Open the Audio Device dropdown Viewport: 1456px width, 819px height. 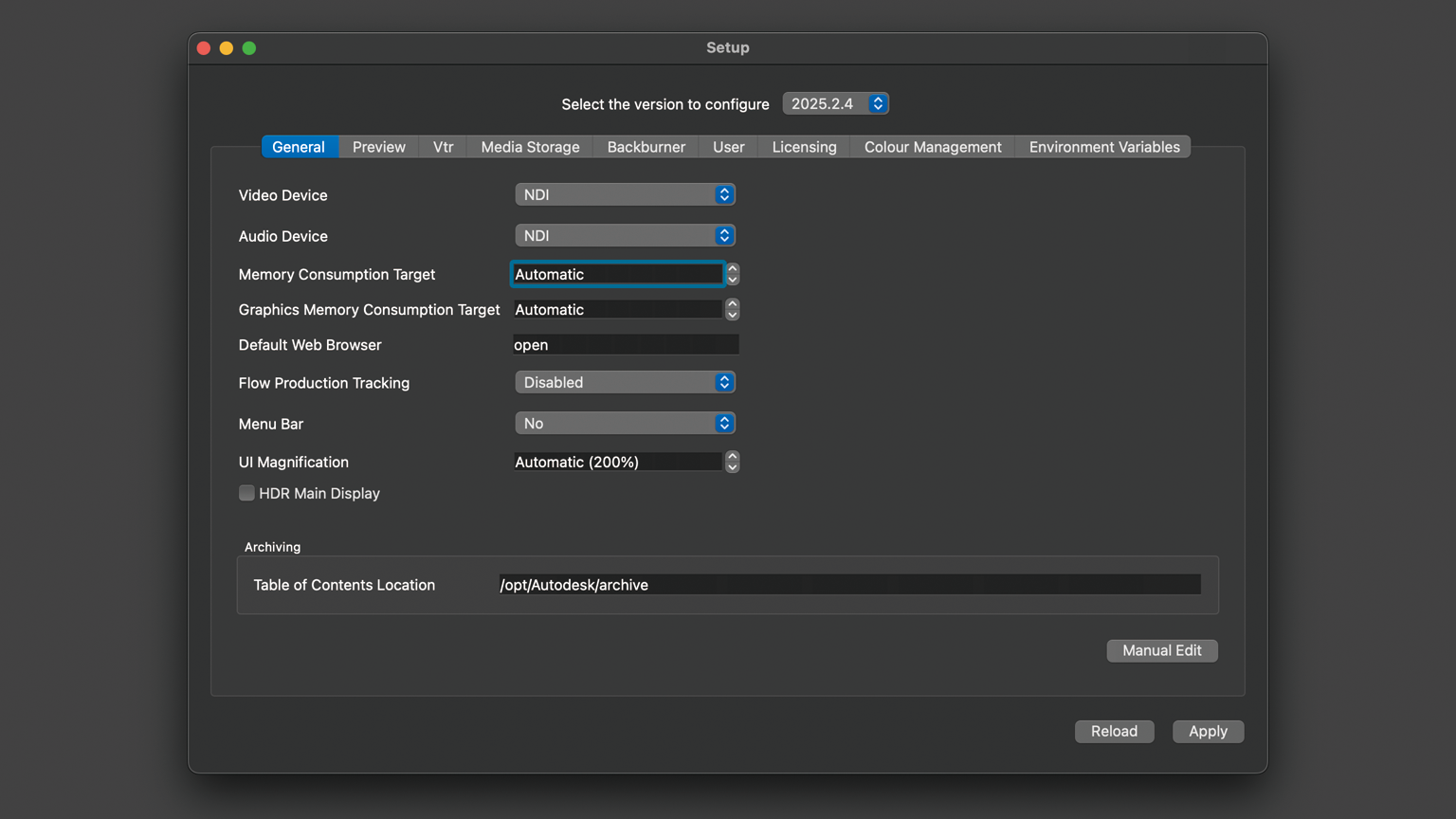625,235
